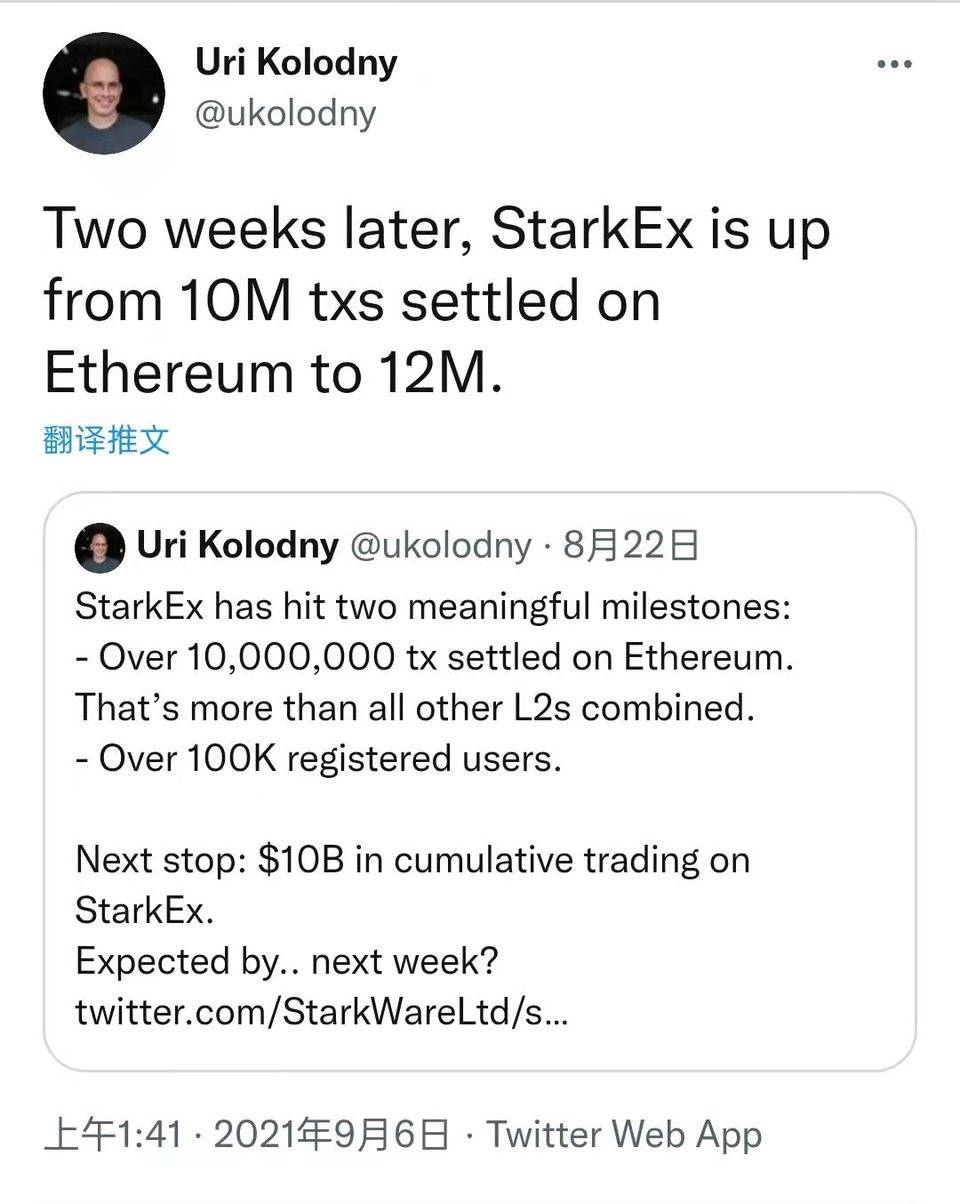Click Uri Kolodny name in quoted tweet
The height and width of the screenshot is (1204, 960).
coord(237,545)
